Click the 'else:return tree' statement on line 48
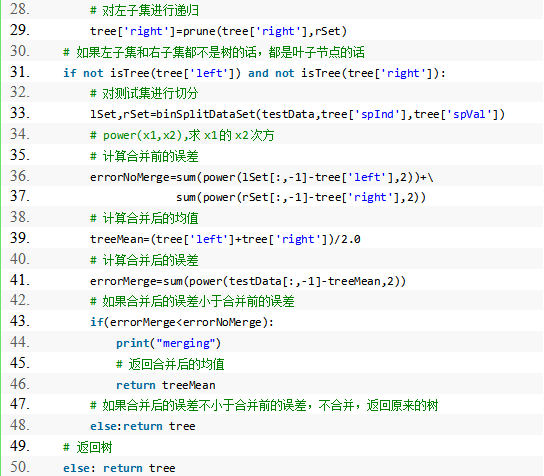Image resolution: width=544 pixels, height=476 pixels. (x=143, y=426)
